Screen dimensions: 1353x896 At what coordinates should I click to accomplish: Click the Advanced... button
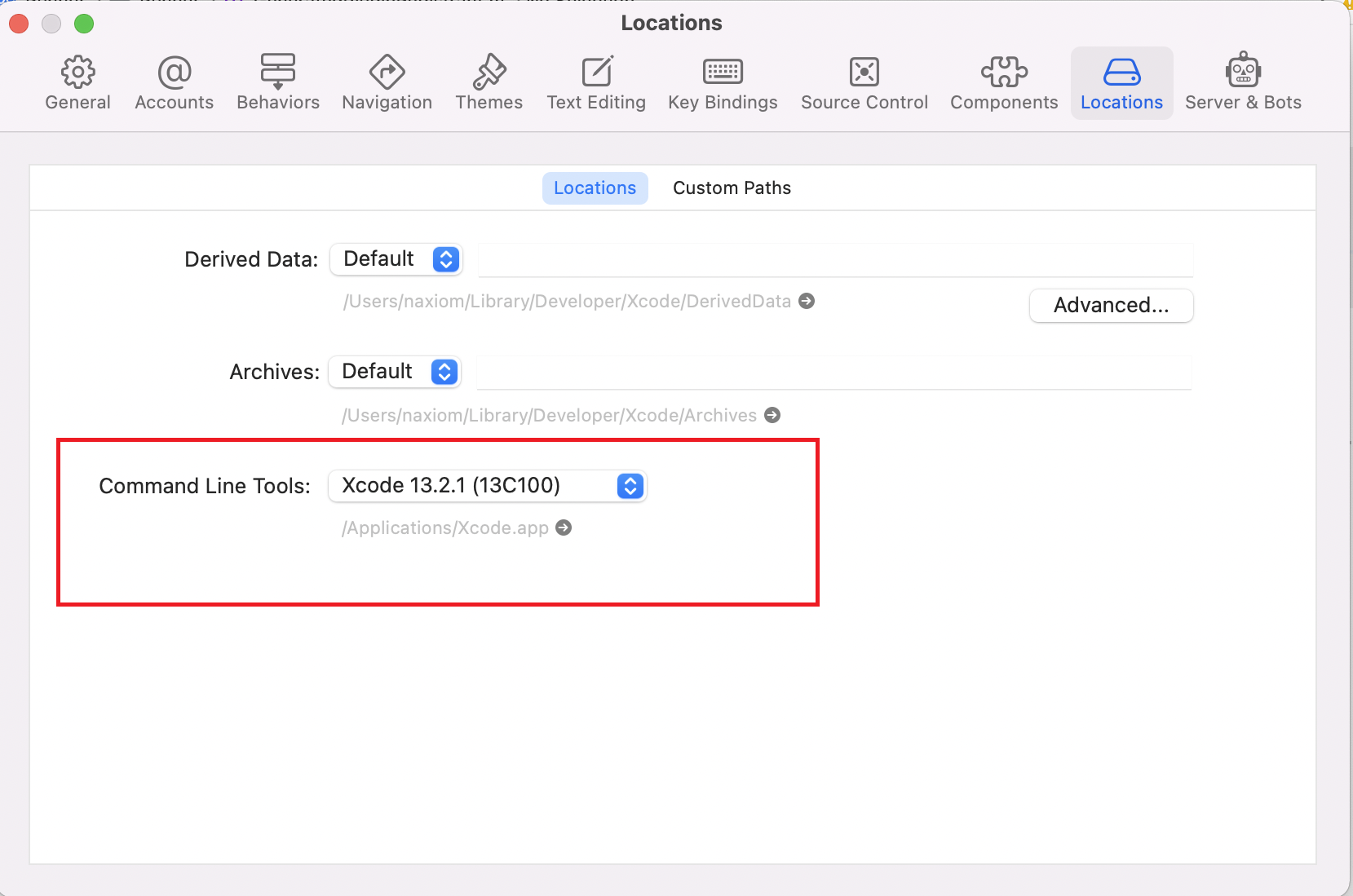(x=1111, y=306)
